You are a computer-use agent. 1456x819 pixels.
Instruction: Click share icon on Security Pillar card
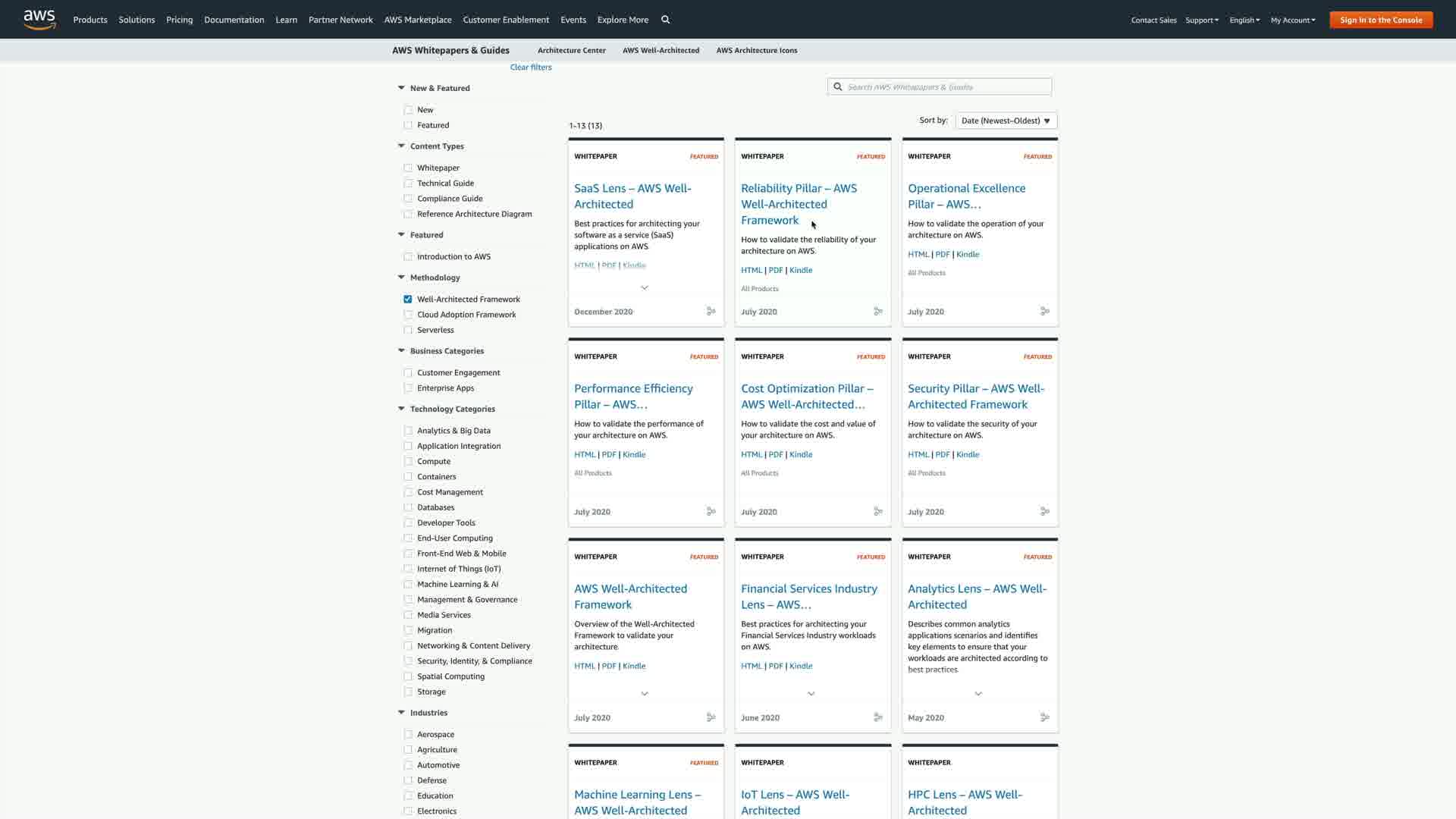click(x=1045, y=512)
